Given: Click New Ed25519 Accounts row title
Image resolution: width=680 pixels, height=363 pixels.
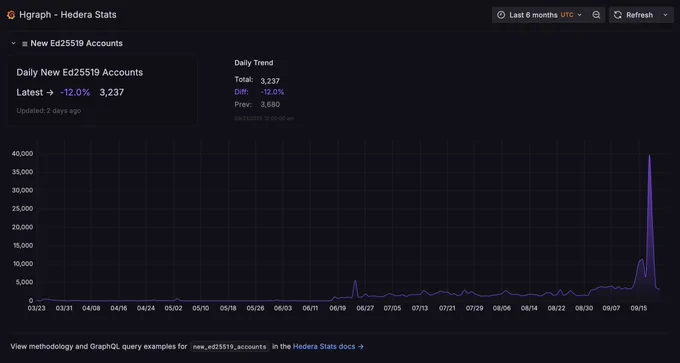Looking at the screenshot, I should coord(76,43).
